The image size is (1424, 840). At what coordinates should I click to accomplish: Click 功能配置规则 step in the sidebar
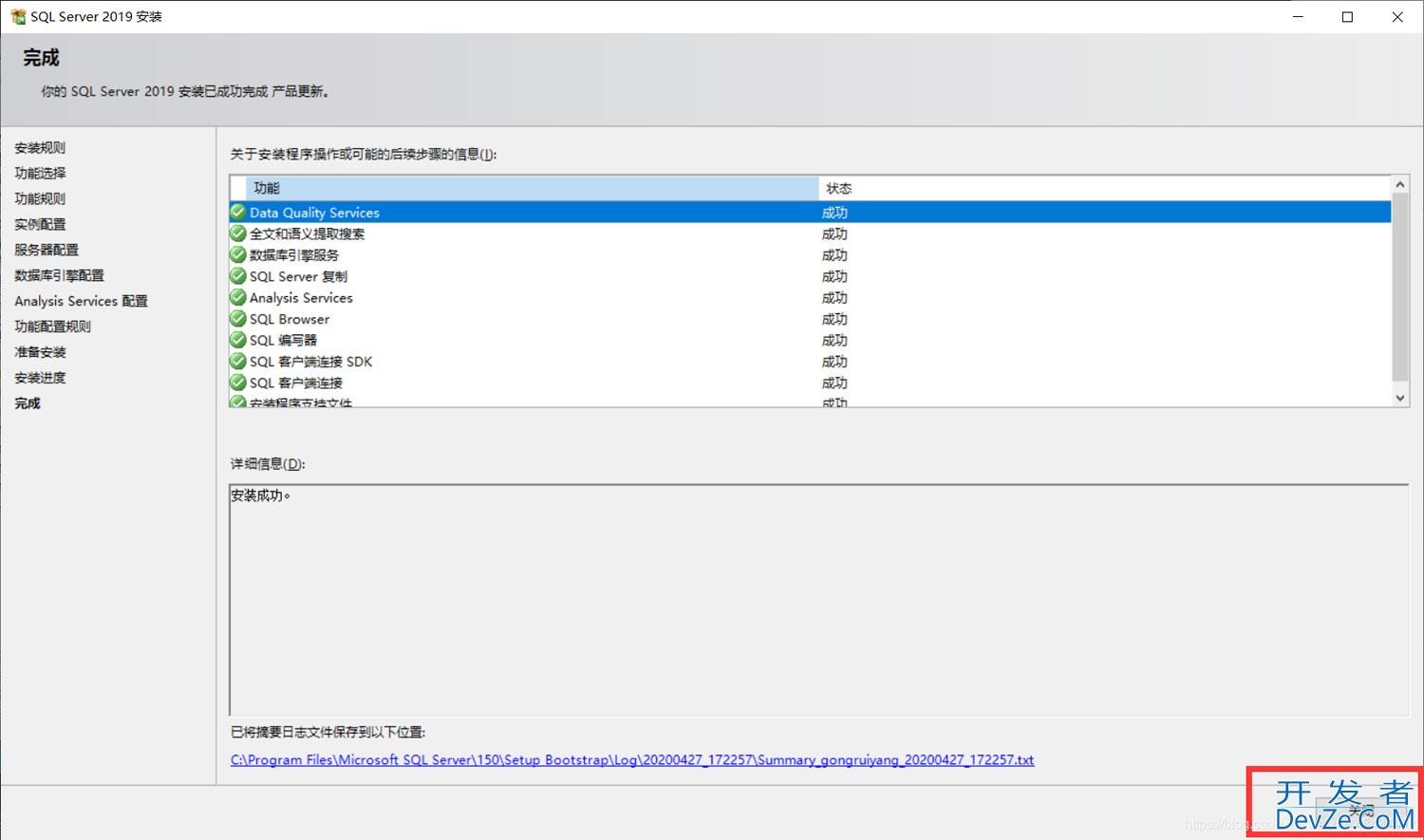click(52, 327)
